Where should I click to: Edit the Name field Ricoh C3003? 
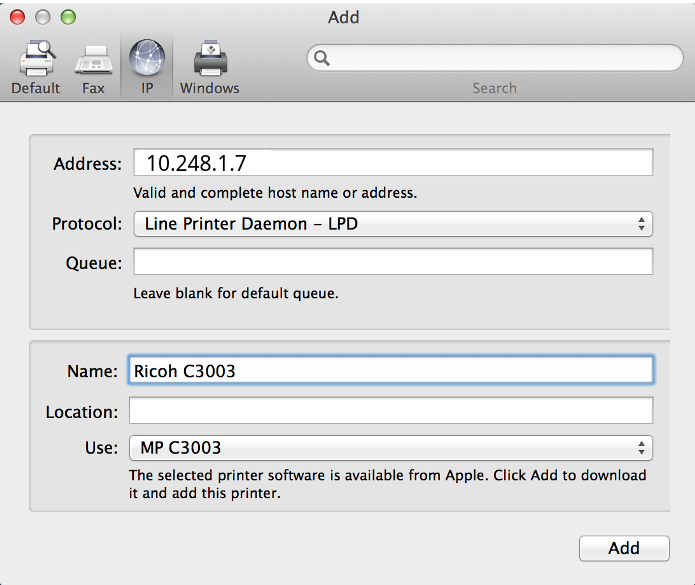click(391, 370)
